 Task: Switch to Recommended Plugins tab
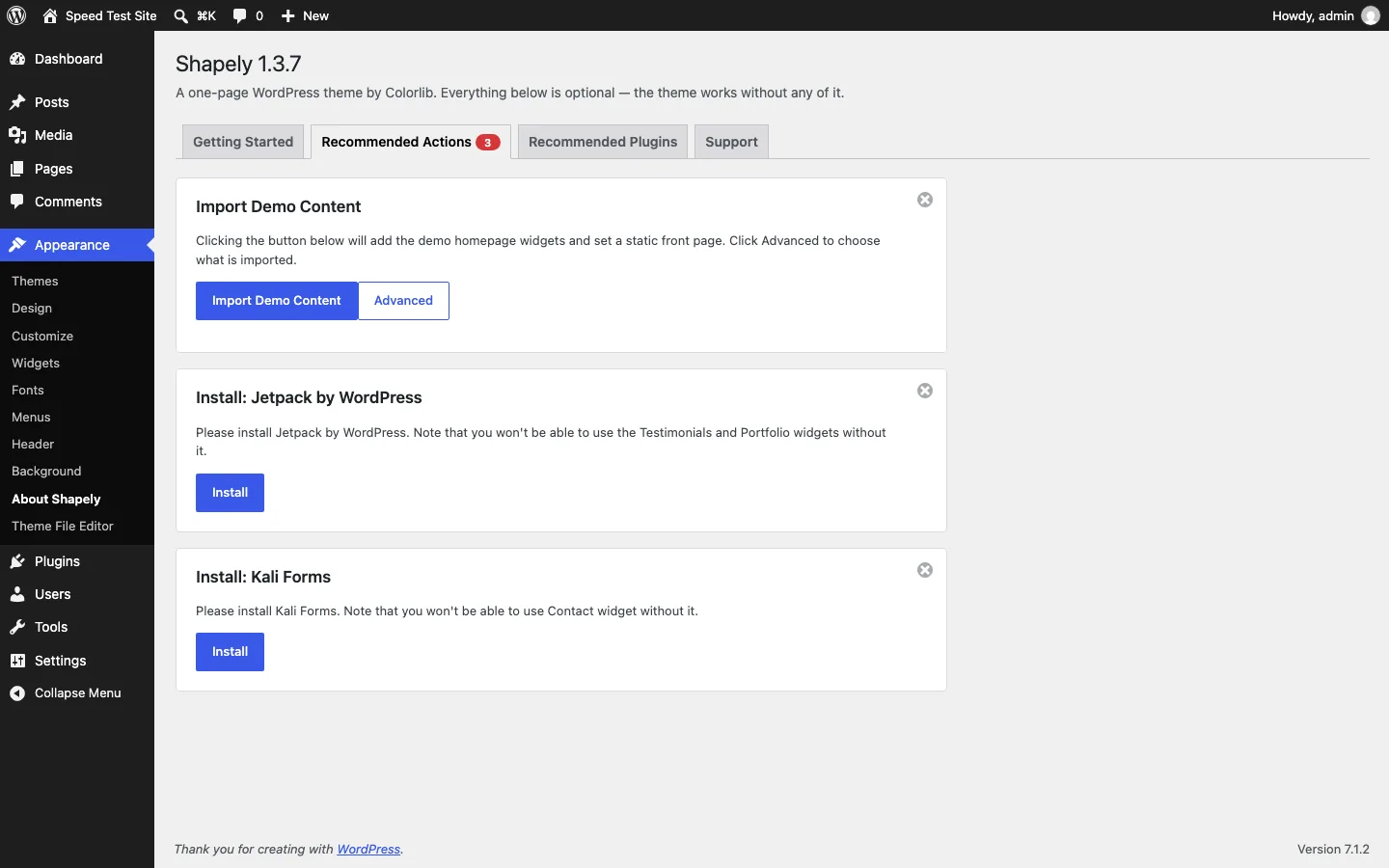(x=603, y=142)
